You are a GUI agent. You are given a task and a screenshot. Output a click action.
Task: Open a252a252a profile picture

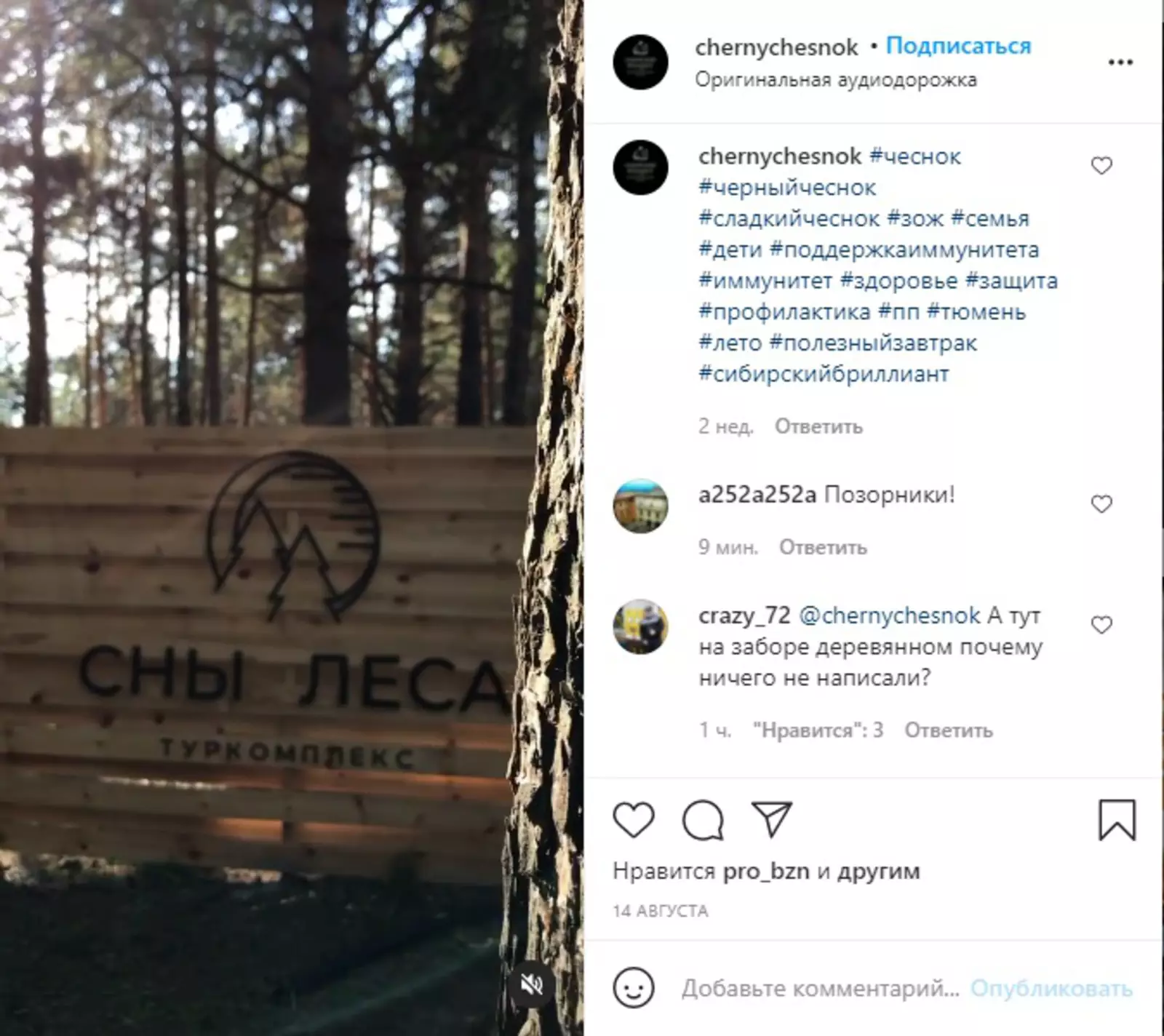click(x=640, y=506)
